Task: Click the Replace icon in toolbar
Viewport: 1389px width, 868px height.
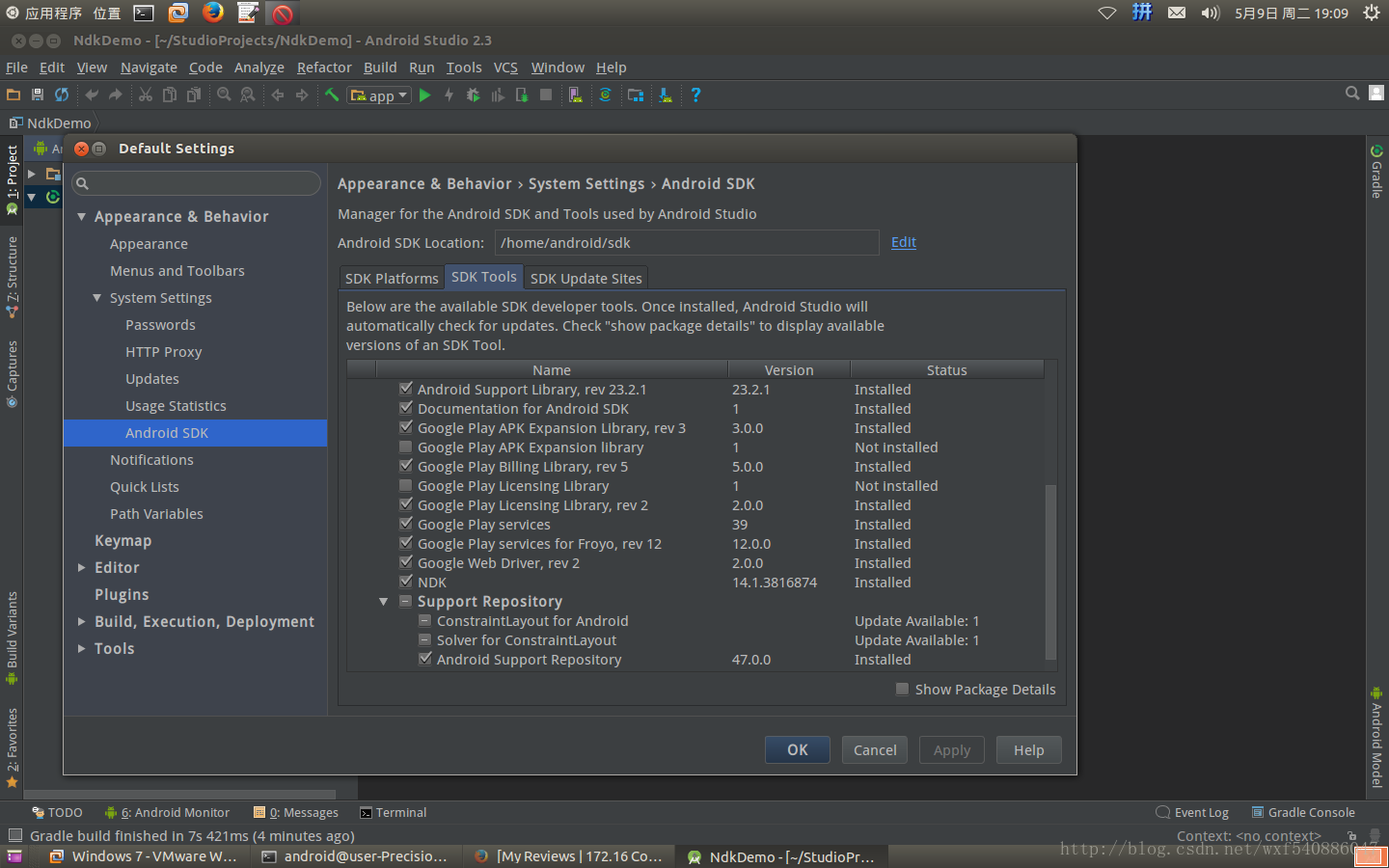Action: 248,95
